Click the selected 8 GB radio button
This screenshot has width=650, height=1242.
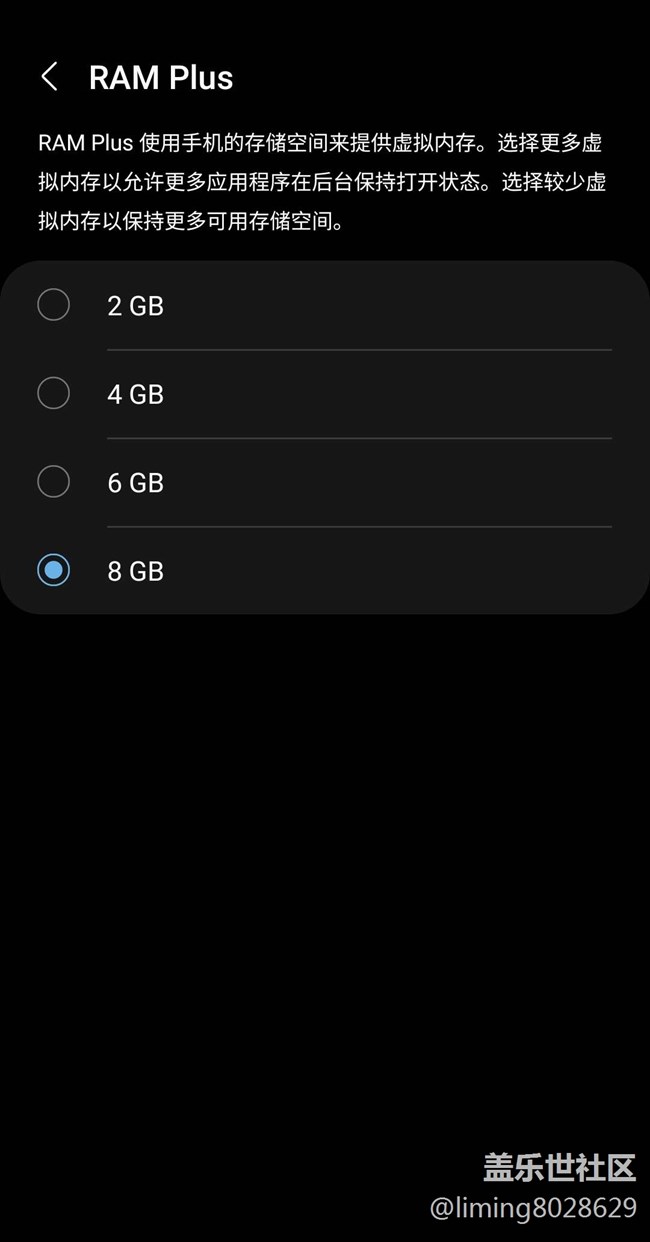pyautogui.click(x=53, y=570)
